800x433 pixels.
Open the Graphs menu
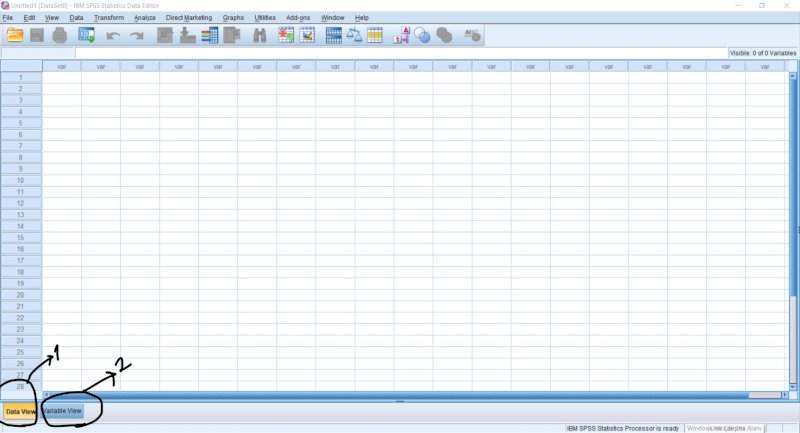coord(233,18)
